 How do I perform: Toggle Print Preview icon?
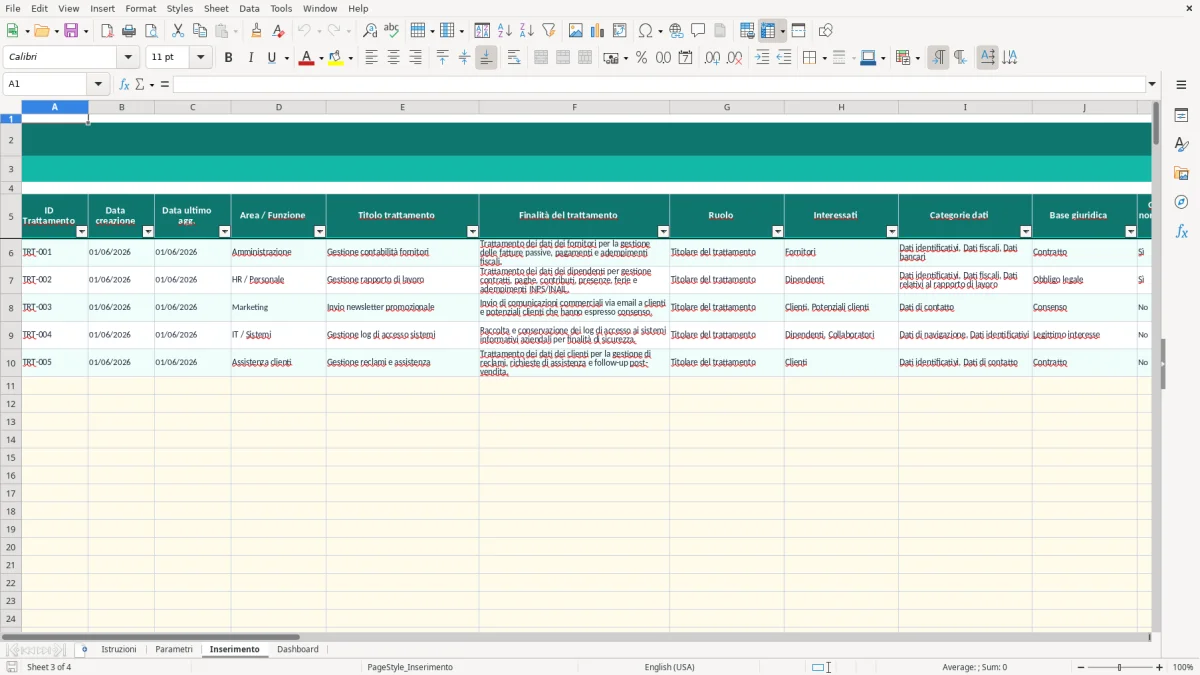151,31
